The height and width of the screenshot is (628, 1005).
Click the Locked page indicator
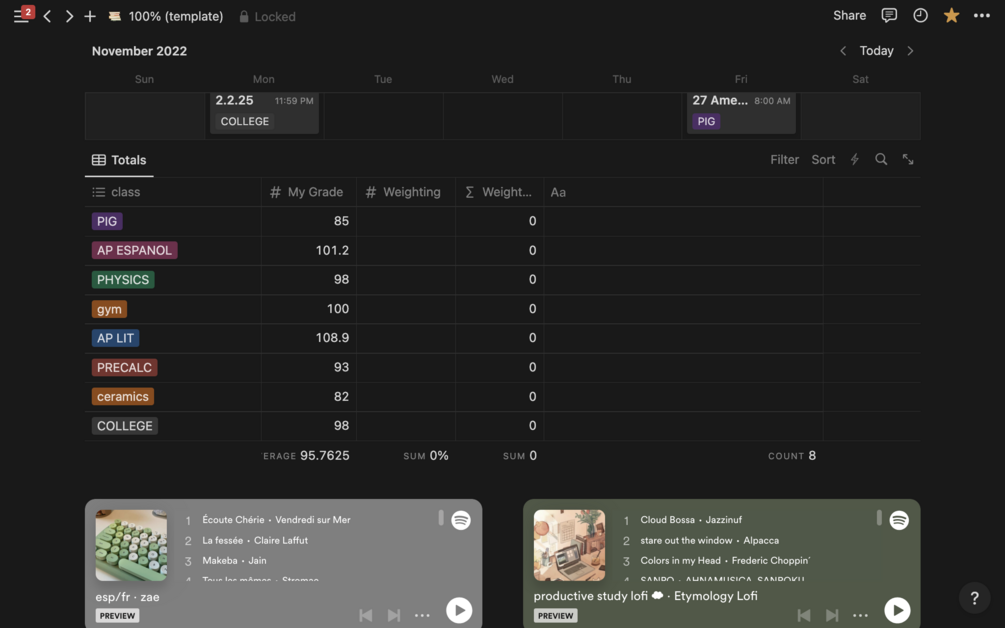[267, 16]
